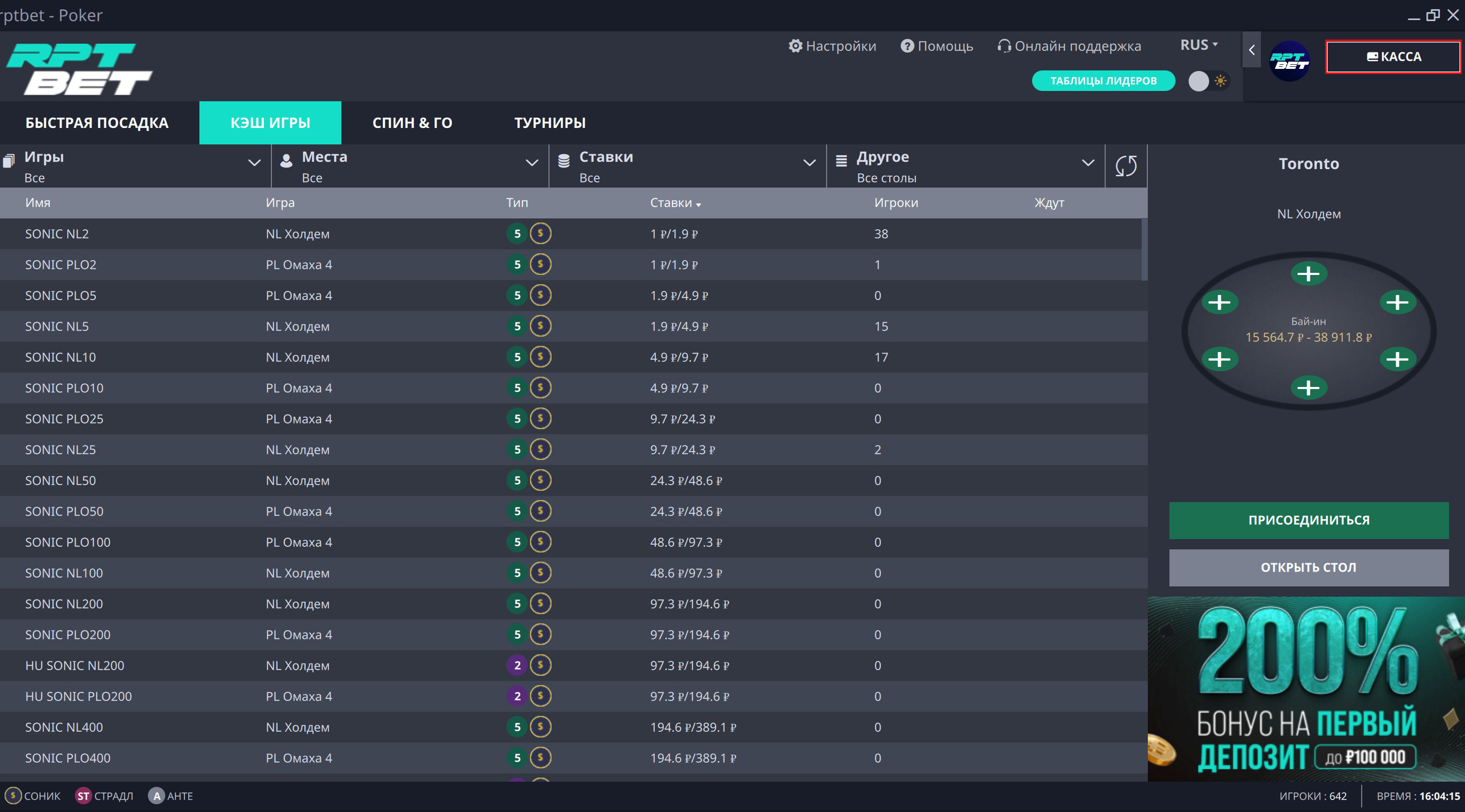1465x812 pixels.
Task: Click the table list vertical scrollbar
Action: click(1144, 249)
